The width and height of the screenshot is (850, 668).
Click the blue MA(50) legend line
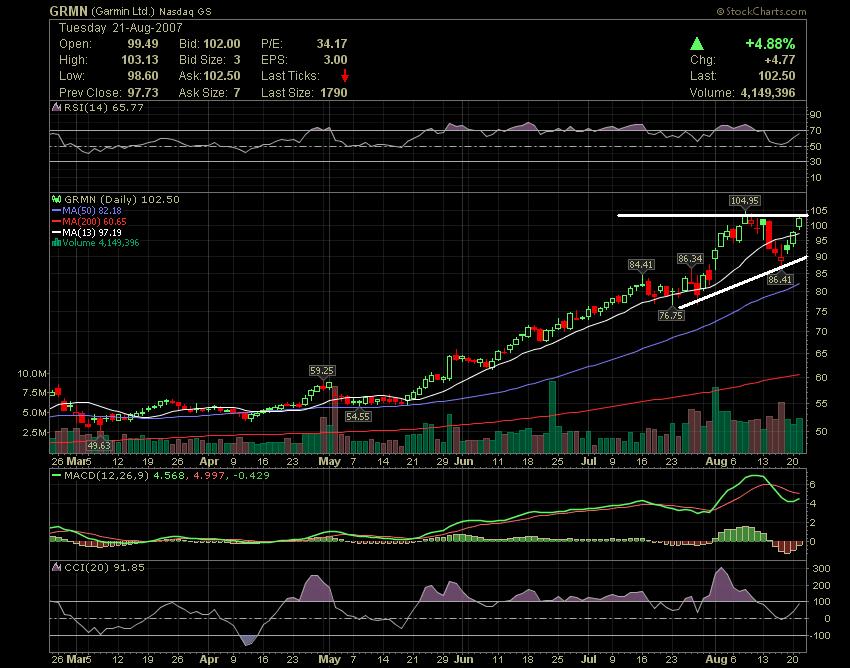coord(56,210)
